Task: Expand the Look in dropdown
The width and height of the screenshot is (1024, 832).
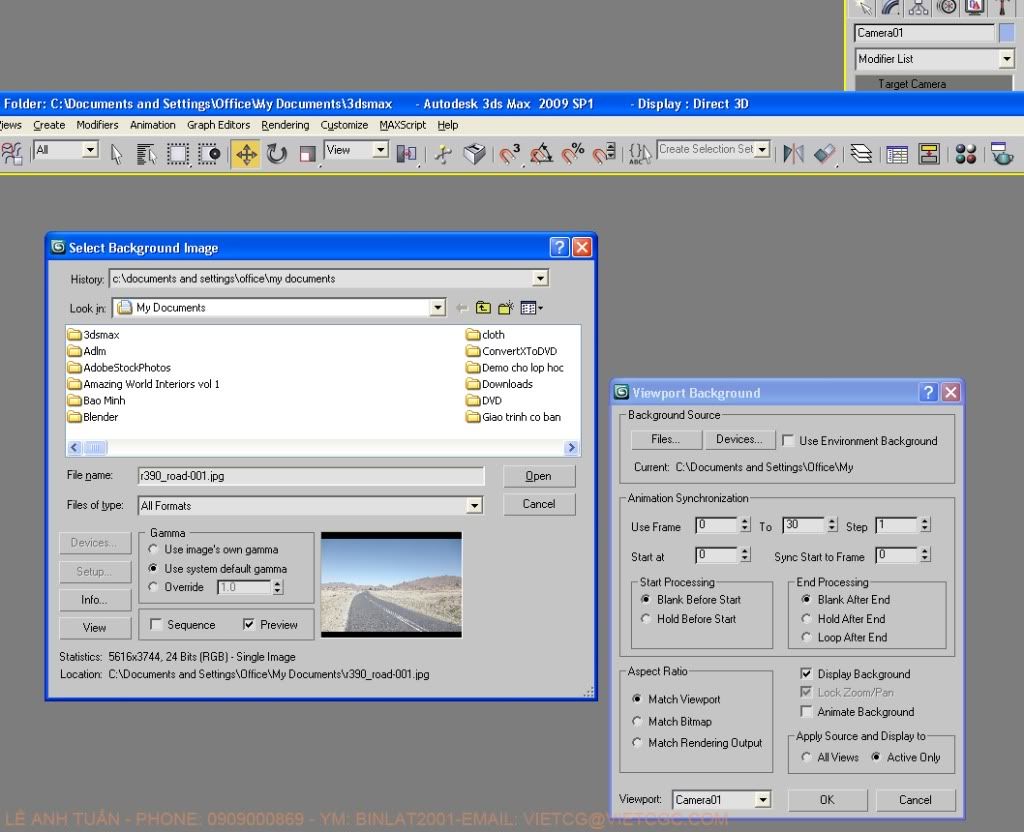Action: coord(438,308)
